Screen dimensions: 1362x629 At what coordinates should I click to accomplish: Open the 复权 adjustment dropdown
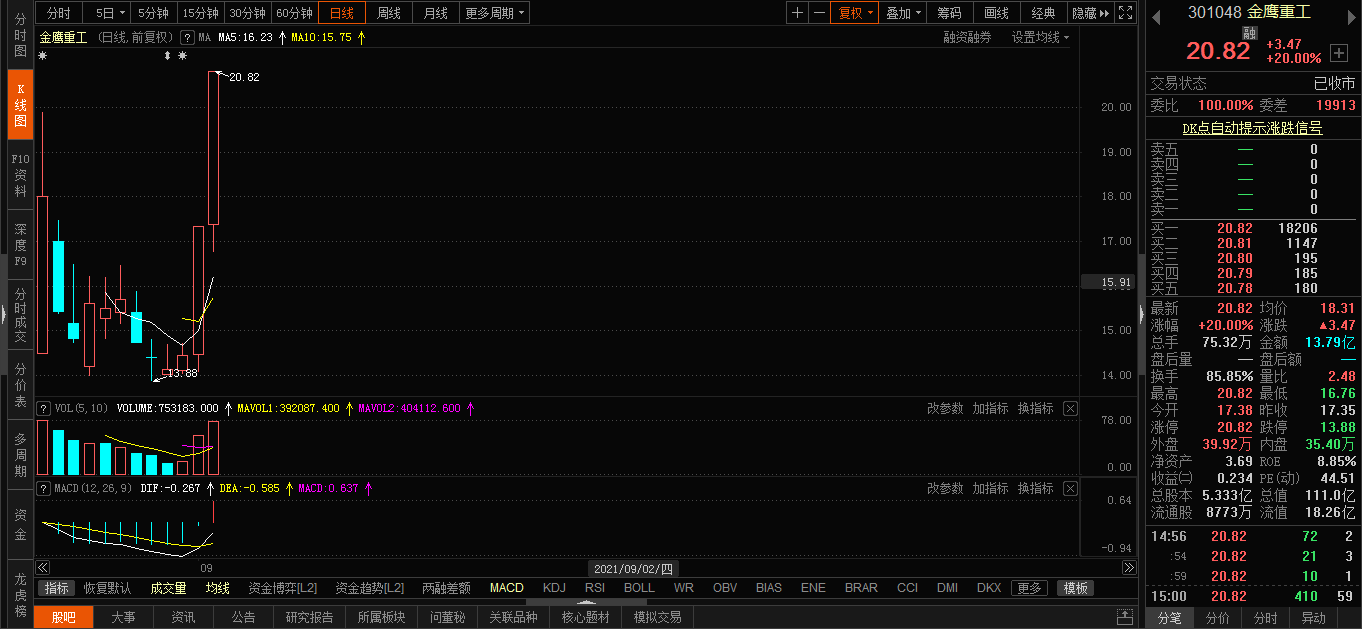(x=856, y=13)
